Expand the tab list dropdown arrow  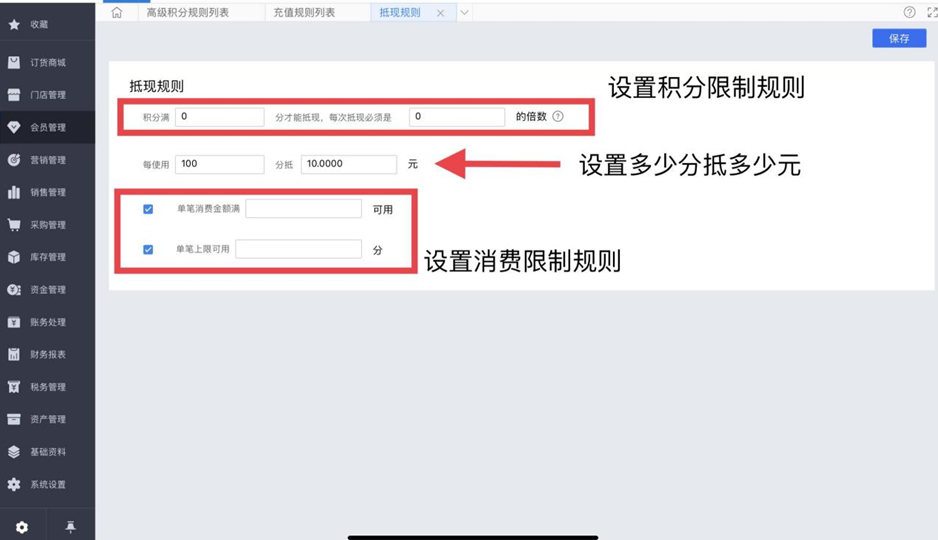tap(464, 13)
